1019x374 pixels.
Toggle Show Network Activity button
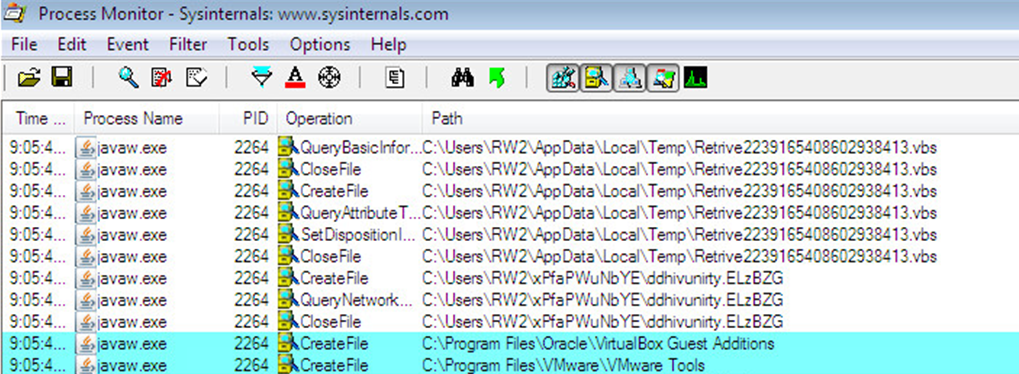pyautogui.click(x=630, y=79)
